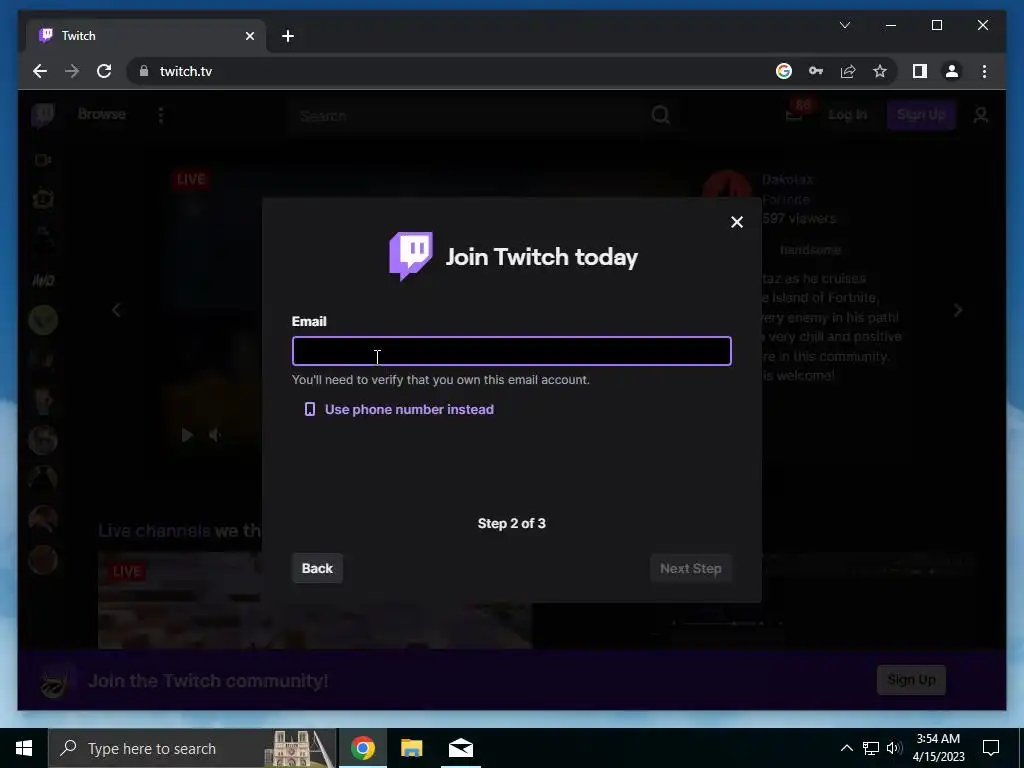Open the notifications inbox with red badge
Screen dimensions: 1024x768
(794, 115)
